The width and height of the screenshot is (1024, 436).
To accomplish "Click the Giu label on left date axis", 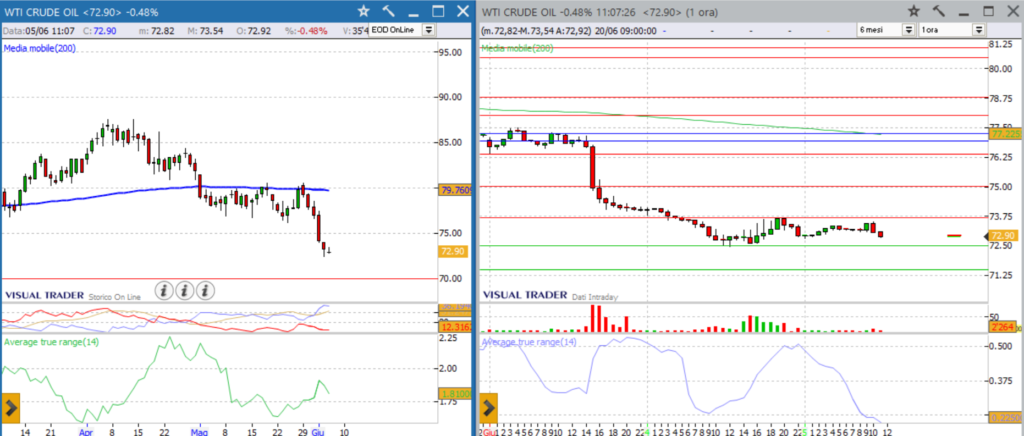I will click(x=320, y=431).
